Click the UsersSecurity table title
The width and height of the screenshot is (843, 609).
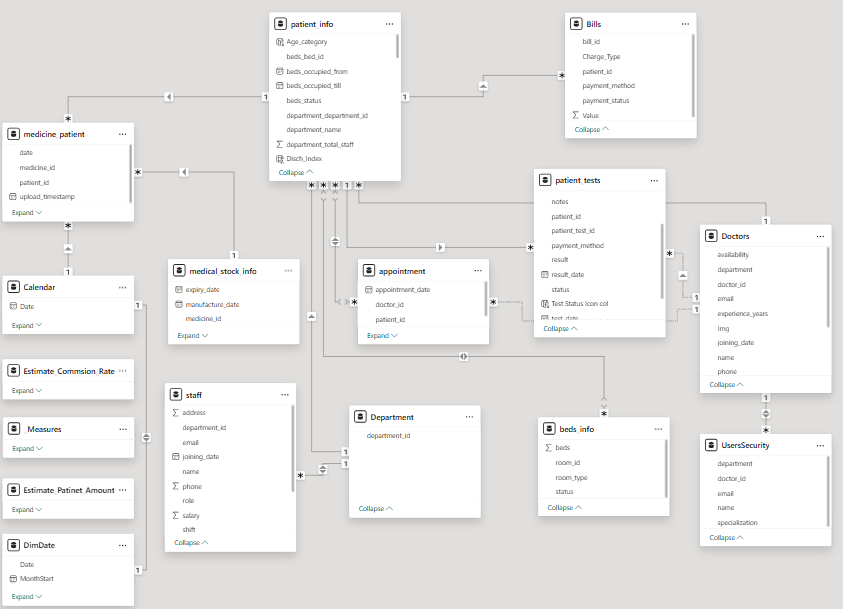coord(745,445)
